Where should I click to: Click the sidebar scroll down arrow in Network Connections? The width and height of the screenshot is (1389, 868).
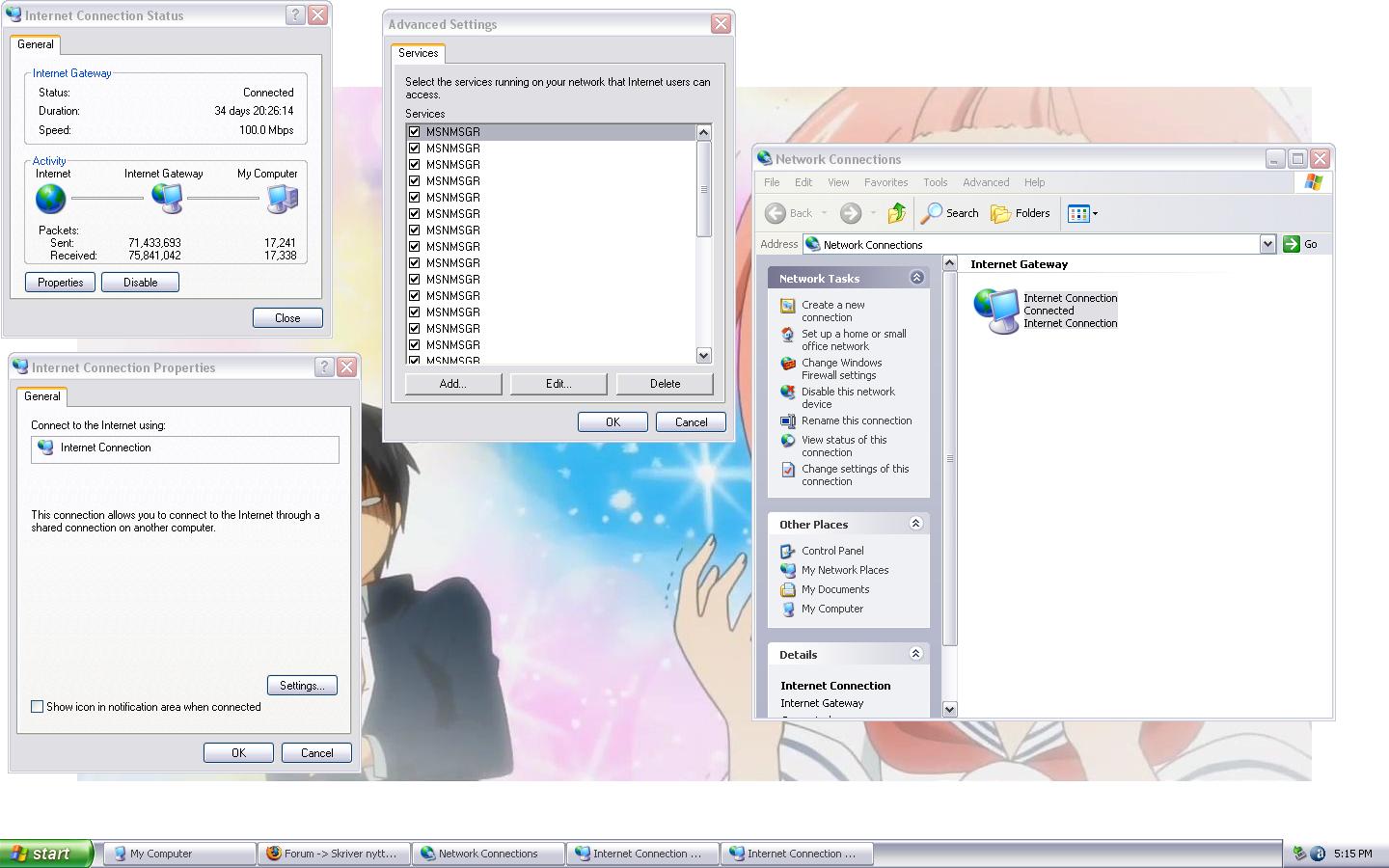click(x=949, y=709)
